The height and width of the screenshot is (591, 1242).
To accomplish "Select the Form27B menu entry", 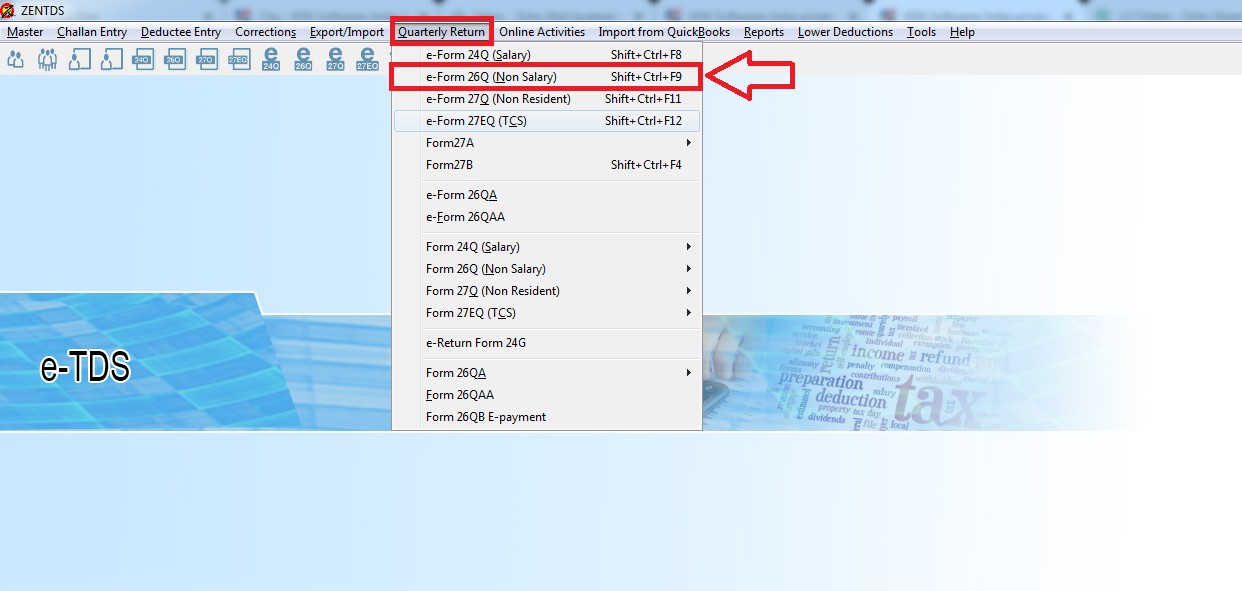I will point(547,165).
